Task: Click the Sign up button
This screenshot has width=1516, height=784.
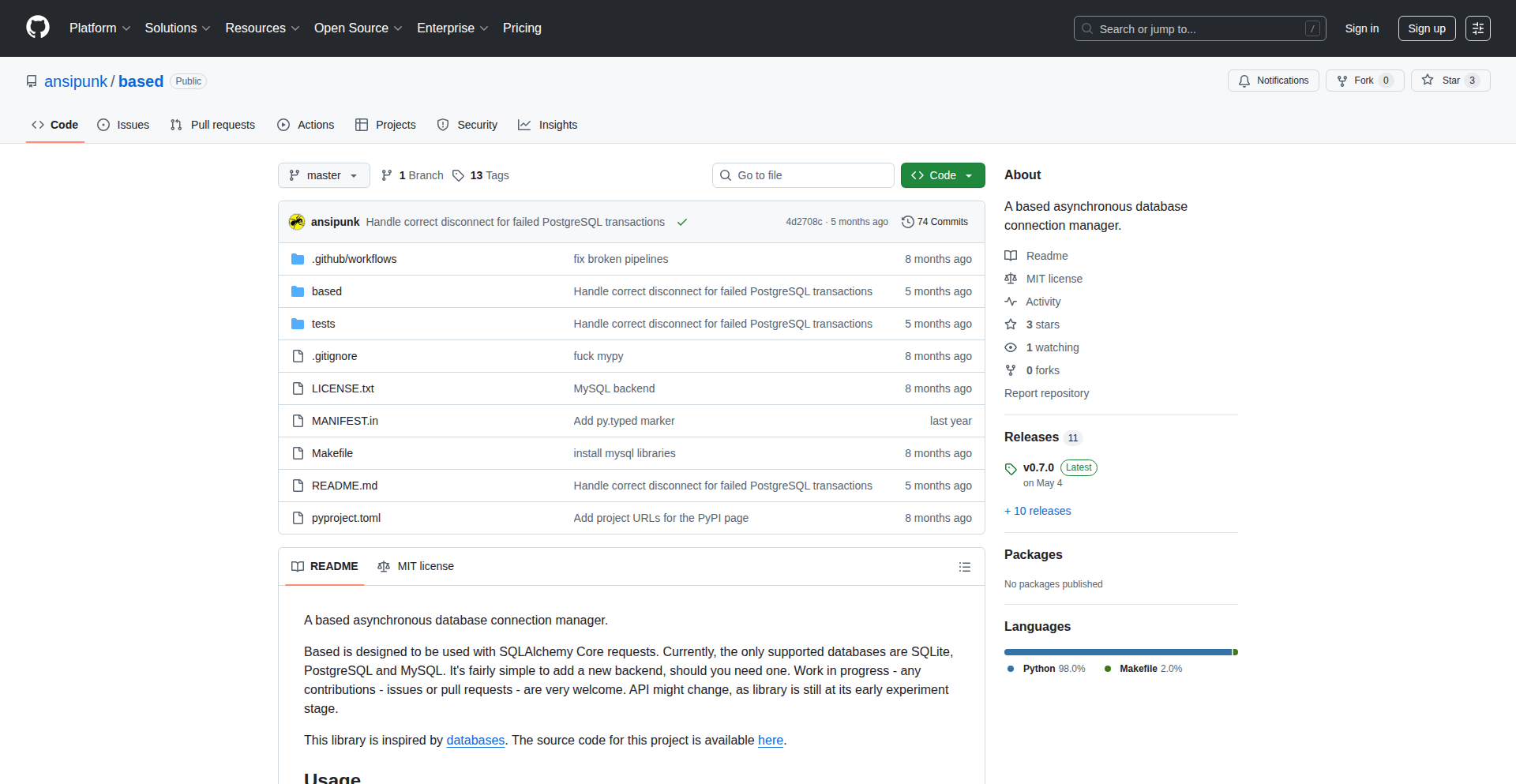Action: (x=1426, y=28)
